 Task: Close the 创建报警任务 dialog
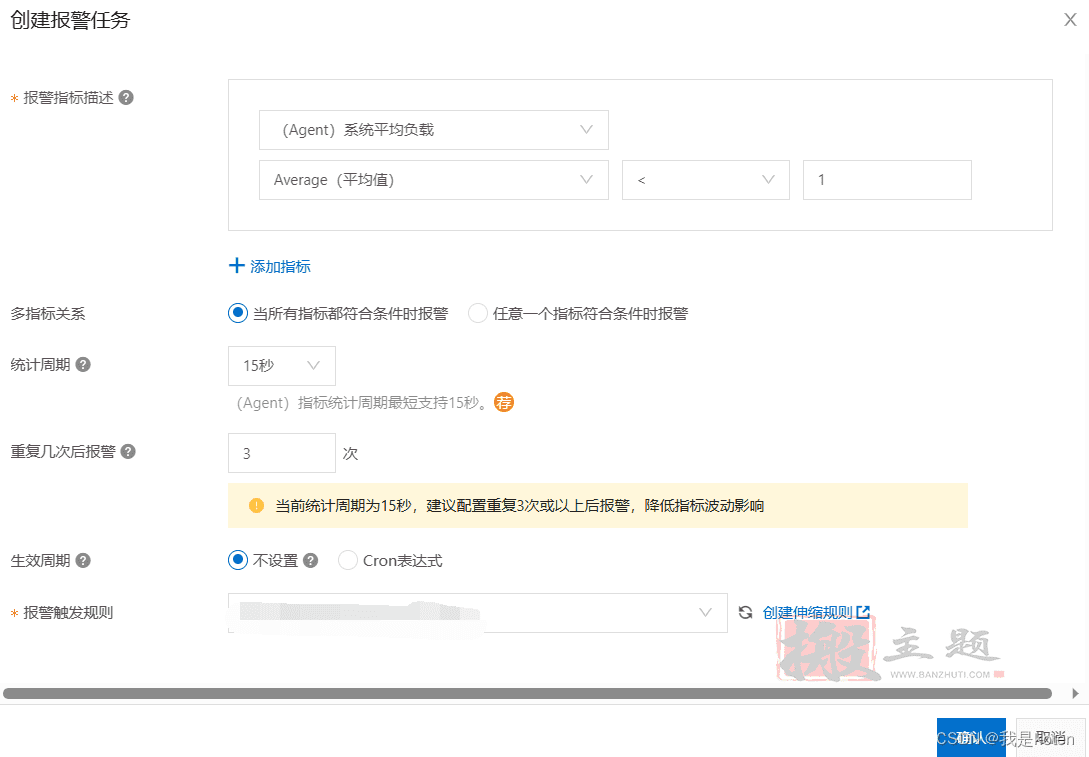1070,19
